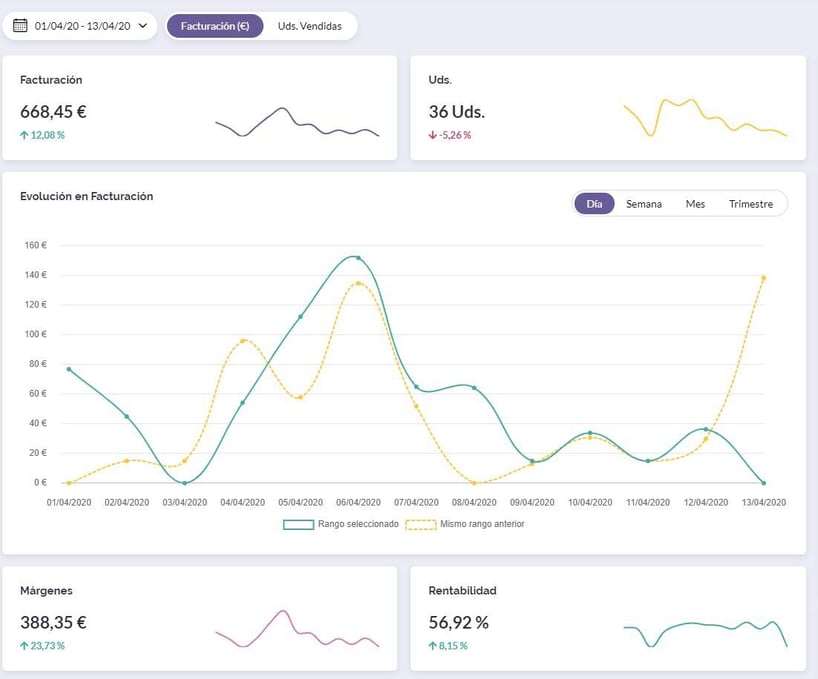Select the Día period tab
Screen dimensions: 818x679
(x=594, y=204)
